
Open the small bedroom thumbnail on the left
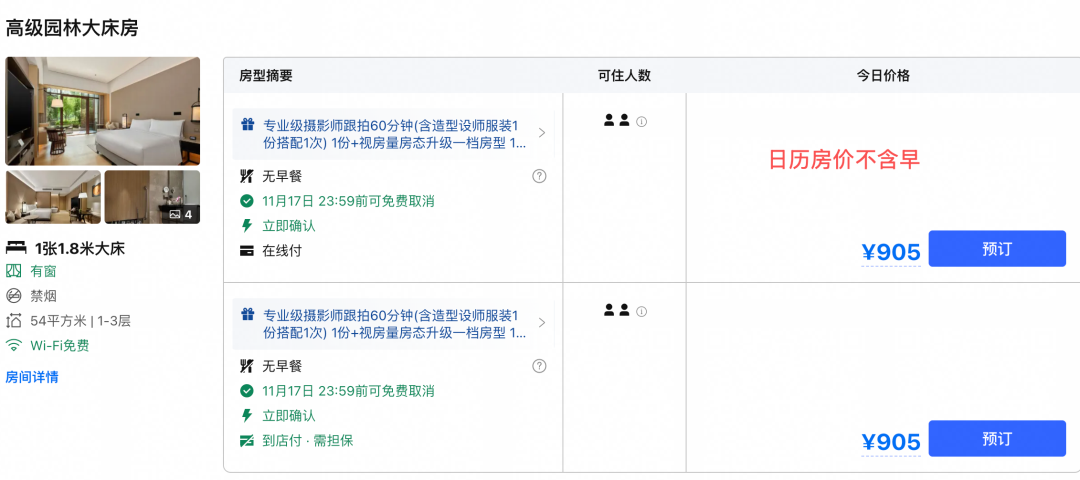point(53,197)
